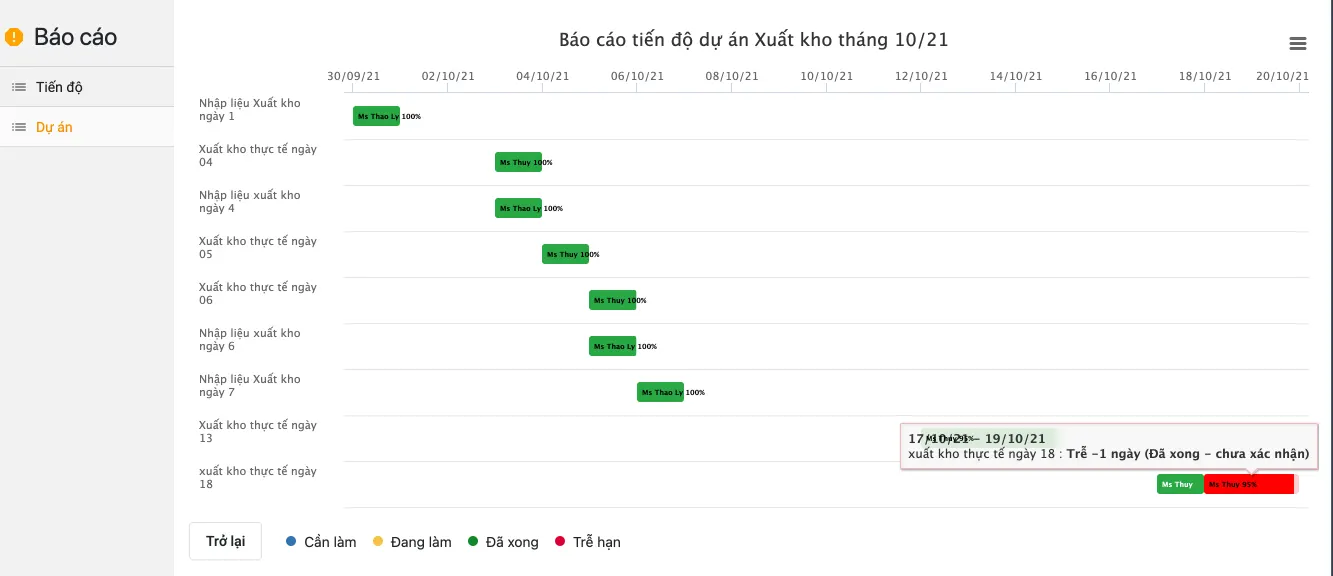Image resolution: width=1333 pixels, height=576 pixels.
Task: Click the orange warning icon beside Báo cáo
Action: [14, 38]
